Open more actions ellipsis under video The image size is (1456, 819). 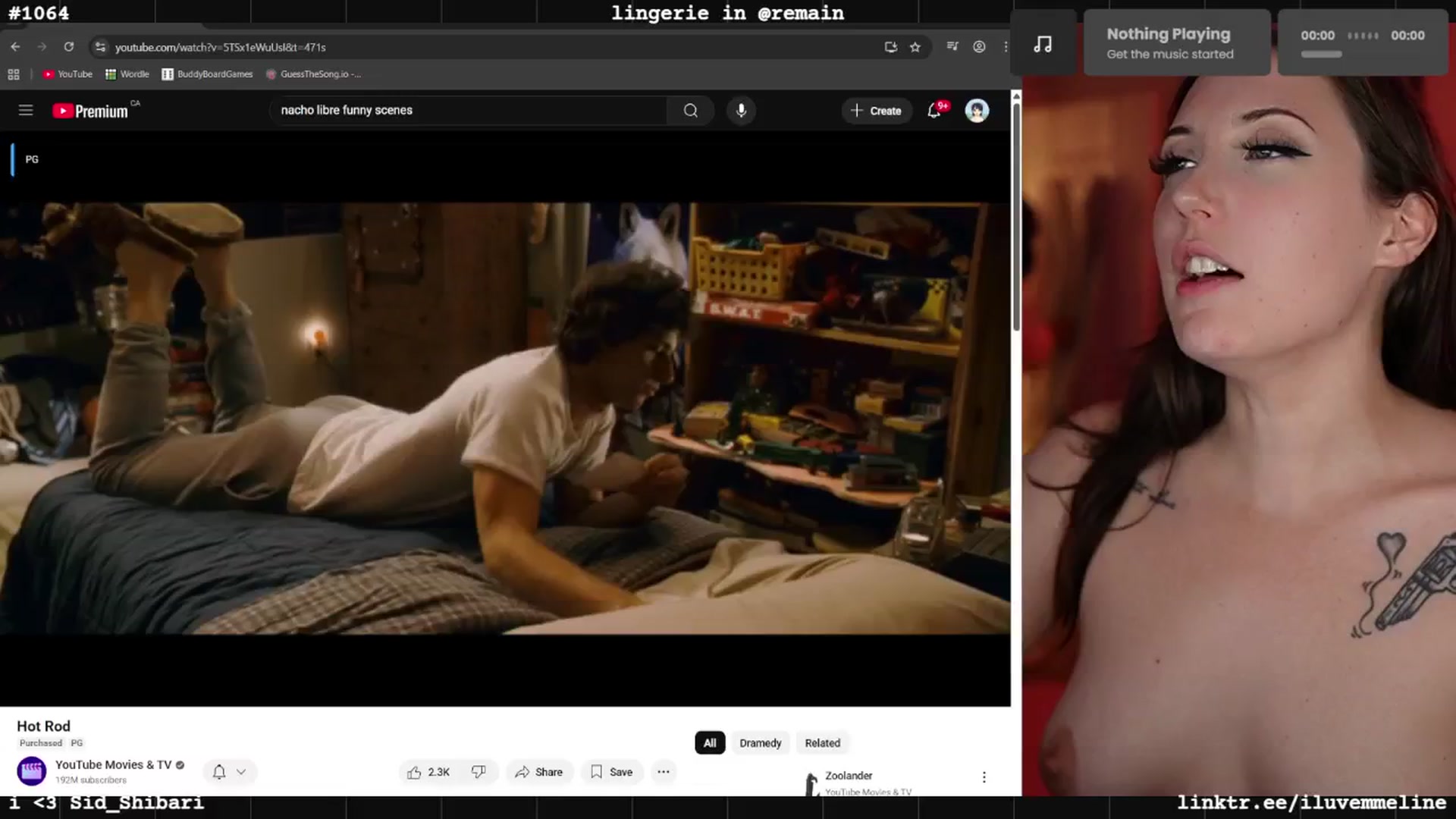[x=664, y=772]
